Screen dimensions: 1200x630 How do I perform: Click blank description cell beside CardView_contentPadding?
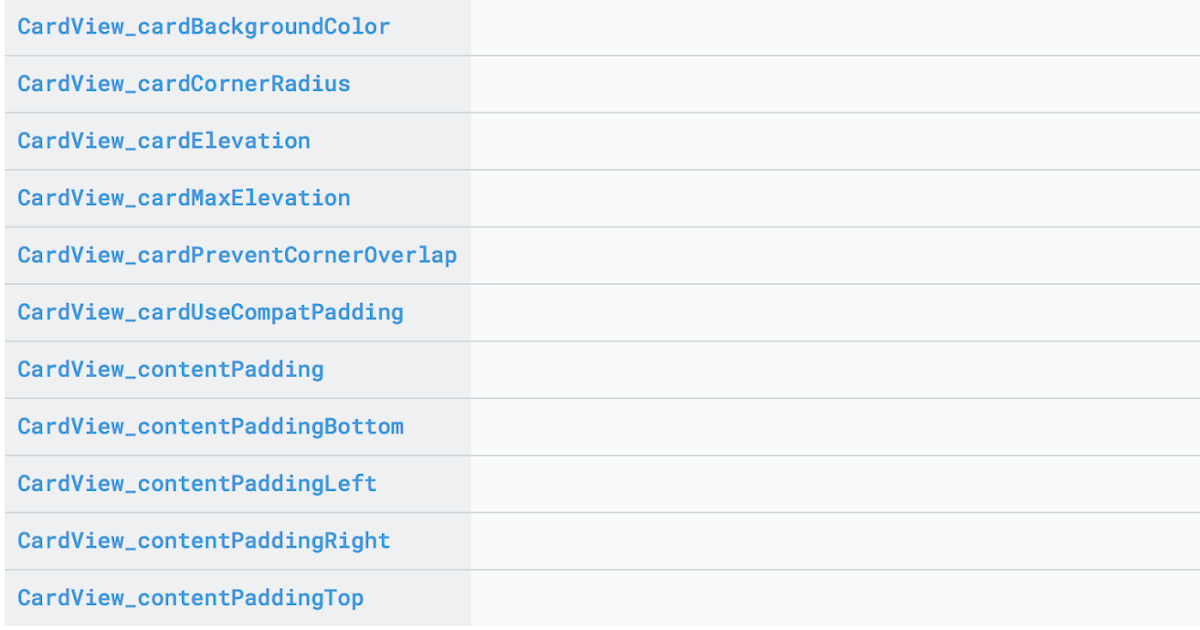(835, 369)
